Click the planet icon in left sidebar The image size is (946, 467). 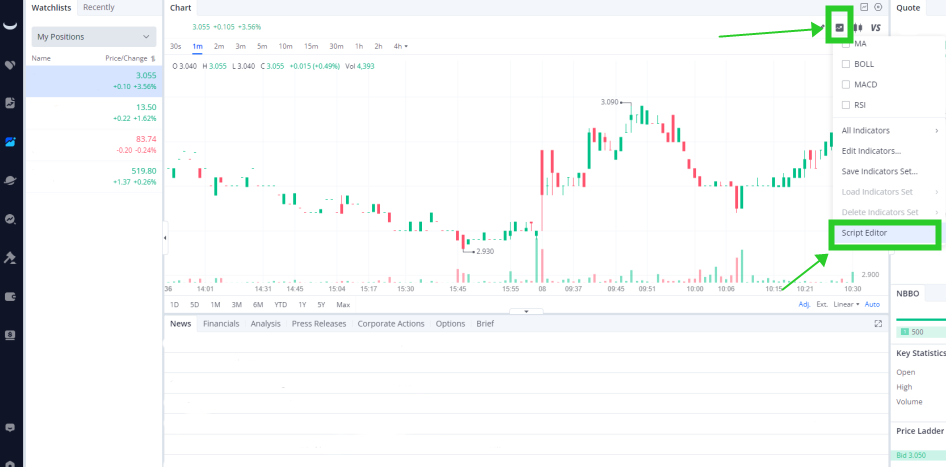coord(10,180)
